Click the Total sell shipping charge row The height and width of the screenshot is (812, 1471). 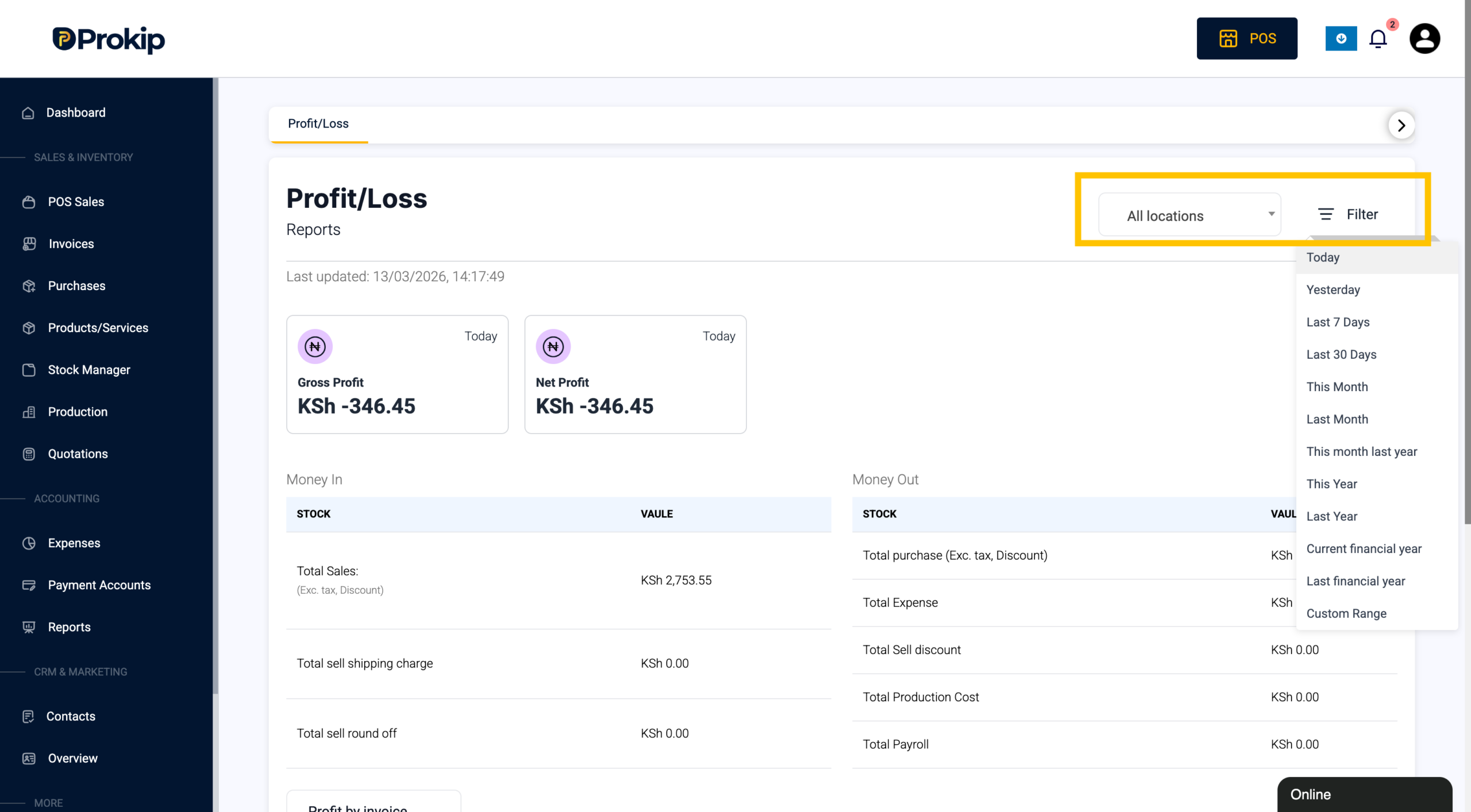pyautogui.click(x=559, y=664)
